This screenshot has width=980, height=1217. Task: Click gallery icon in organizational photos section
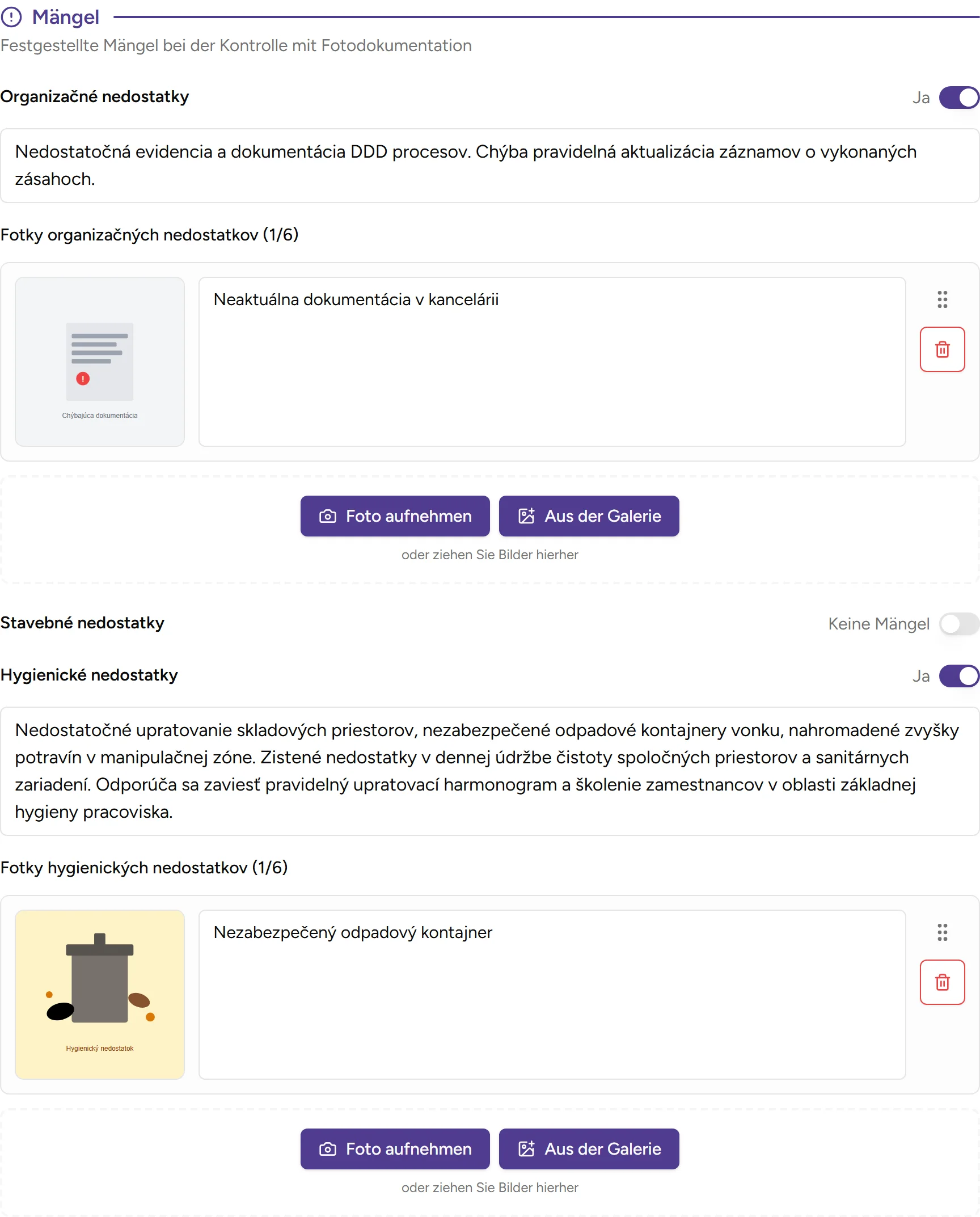click(526, 516)
